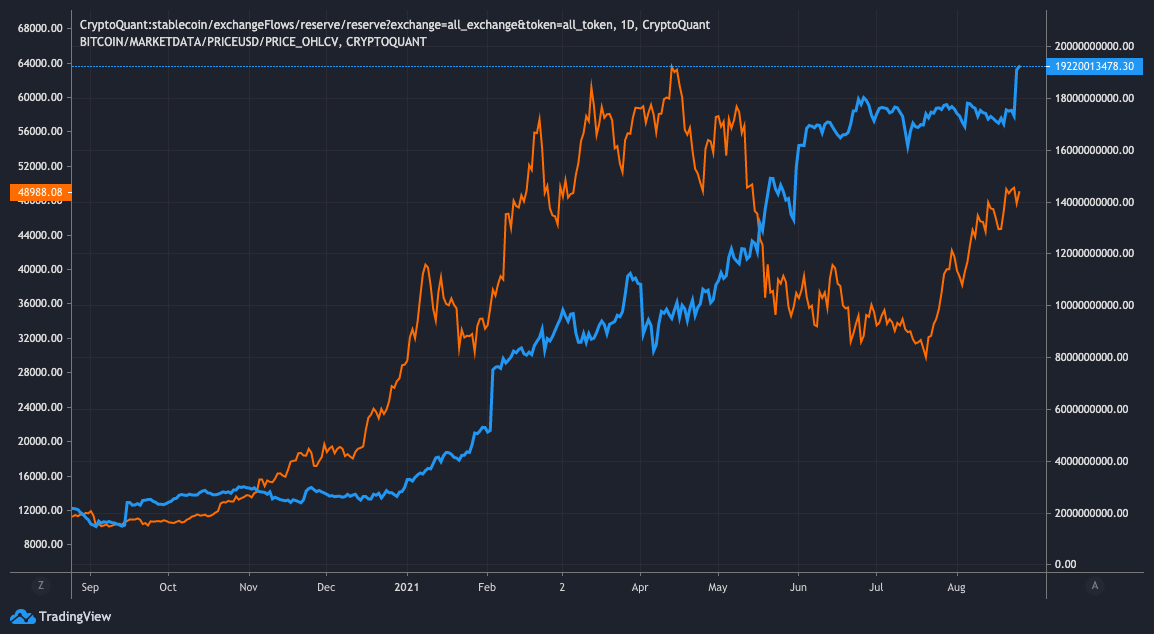Click the Aug label on time axis
The width and height of the screenshot is (1154, 634).
[x=955, y=586]
